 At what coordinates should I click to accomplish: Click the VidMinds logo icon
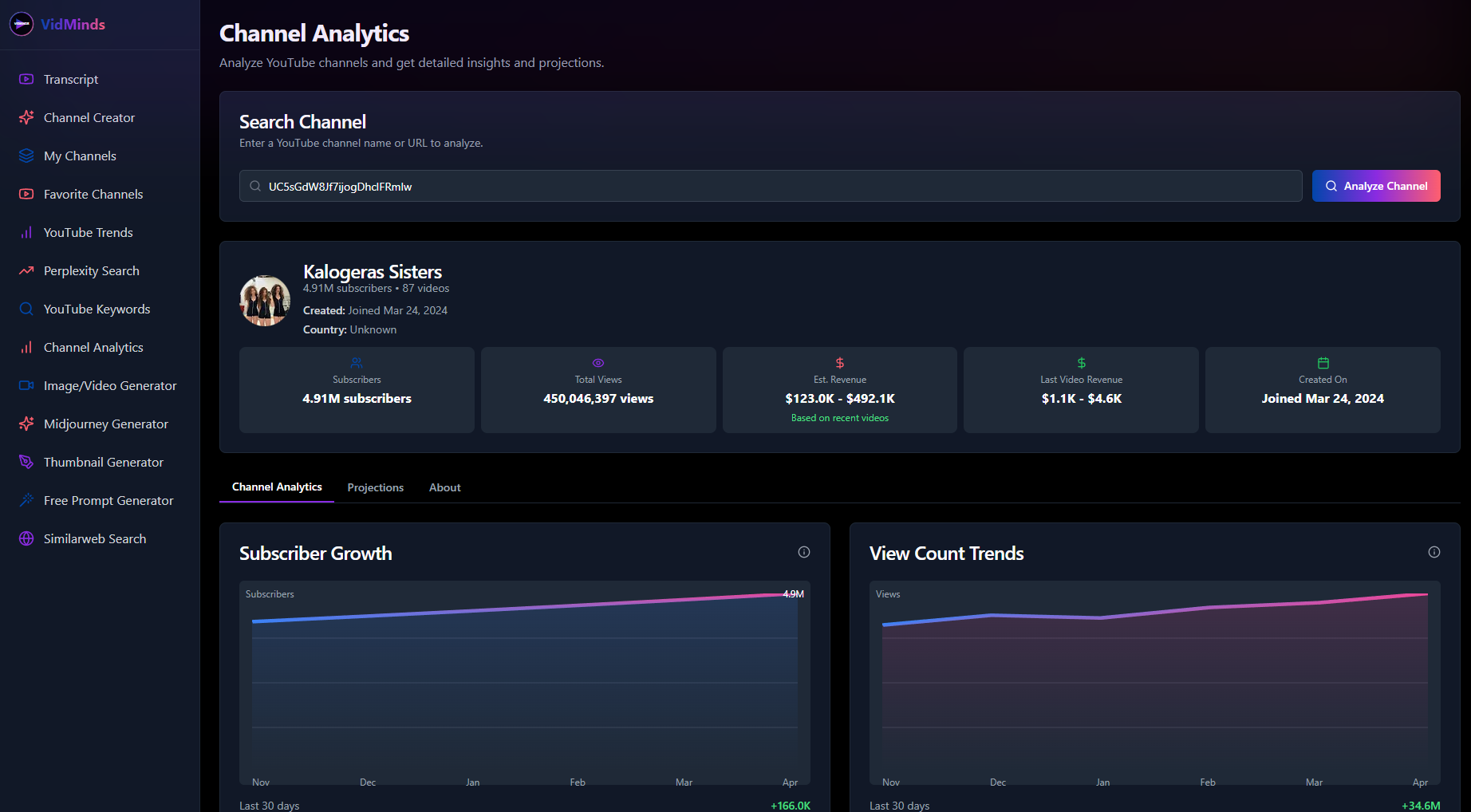tap(22, 24)
